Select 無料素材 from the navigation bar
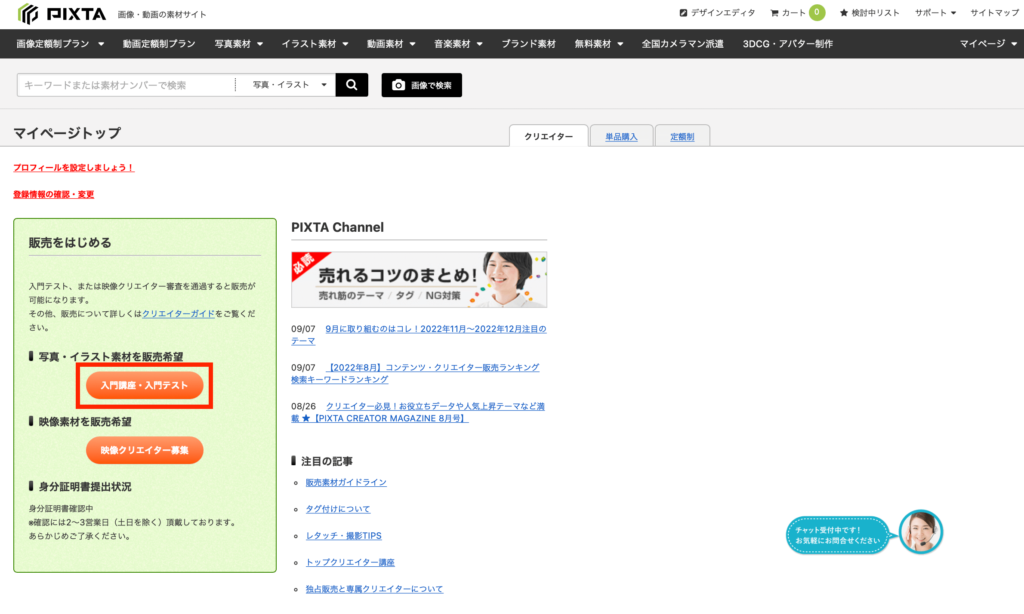This screenshot has width=1024, height=614. pyautogui.click(x=592, y=44)
